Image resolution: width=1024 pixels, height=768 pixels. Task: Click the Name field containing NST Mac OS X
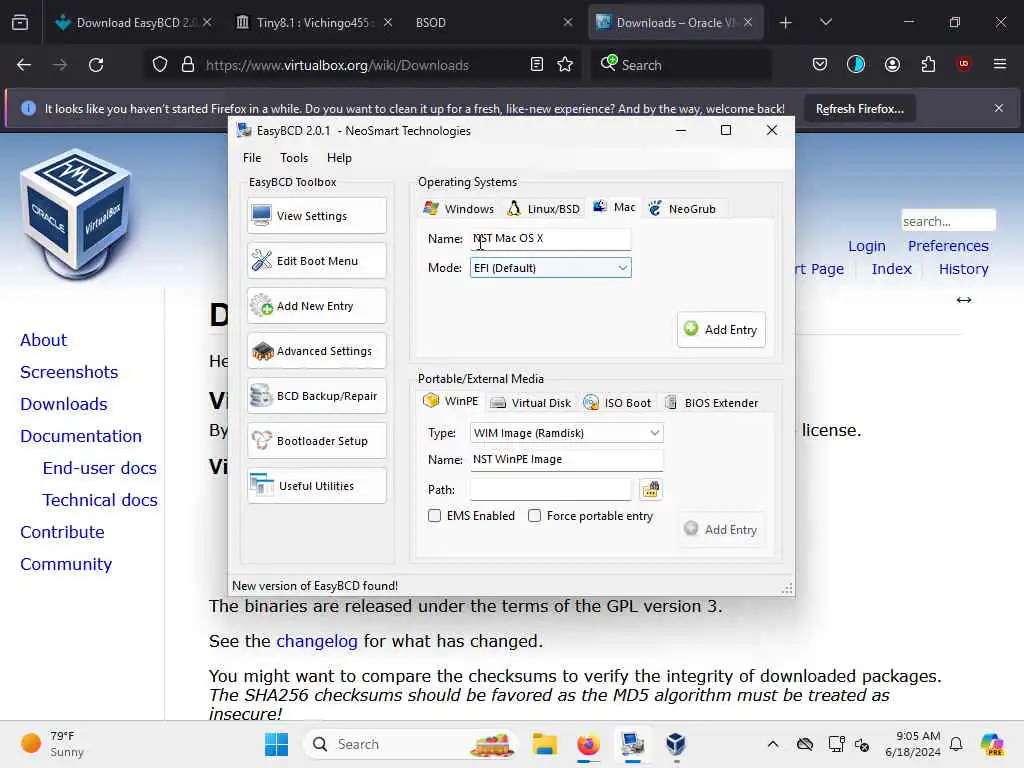[x=551, y=238]
